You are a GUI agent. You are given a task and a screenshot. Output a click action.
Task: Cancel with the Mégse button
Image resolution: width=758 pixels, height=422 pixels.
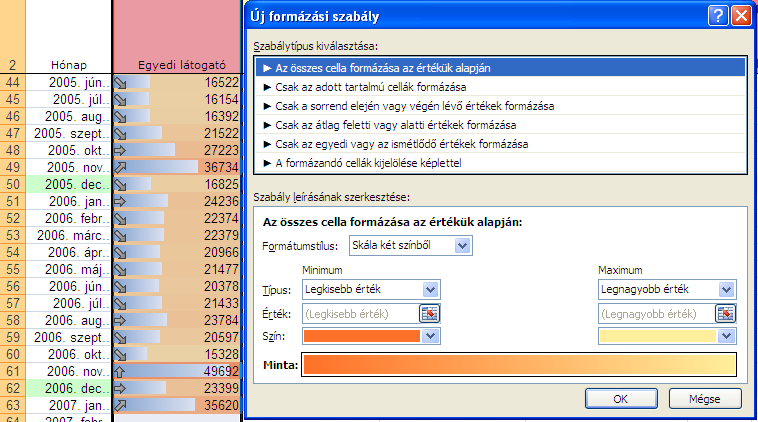[704, 399]
